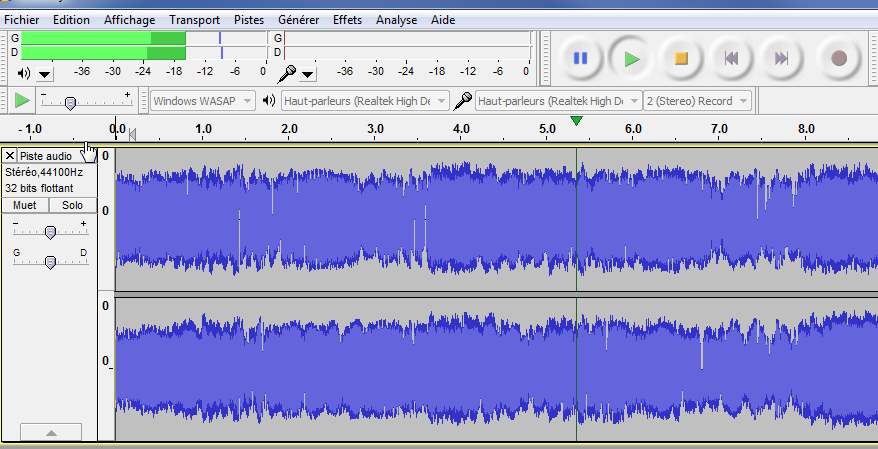Click the timeline ruler at 3.0 seconds
The height and width of the screenshot is (449, 878).
[x=375, y=129]
